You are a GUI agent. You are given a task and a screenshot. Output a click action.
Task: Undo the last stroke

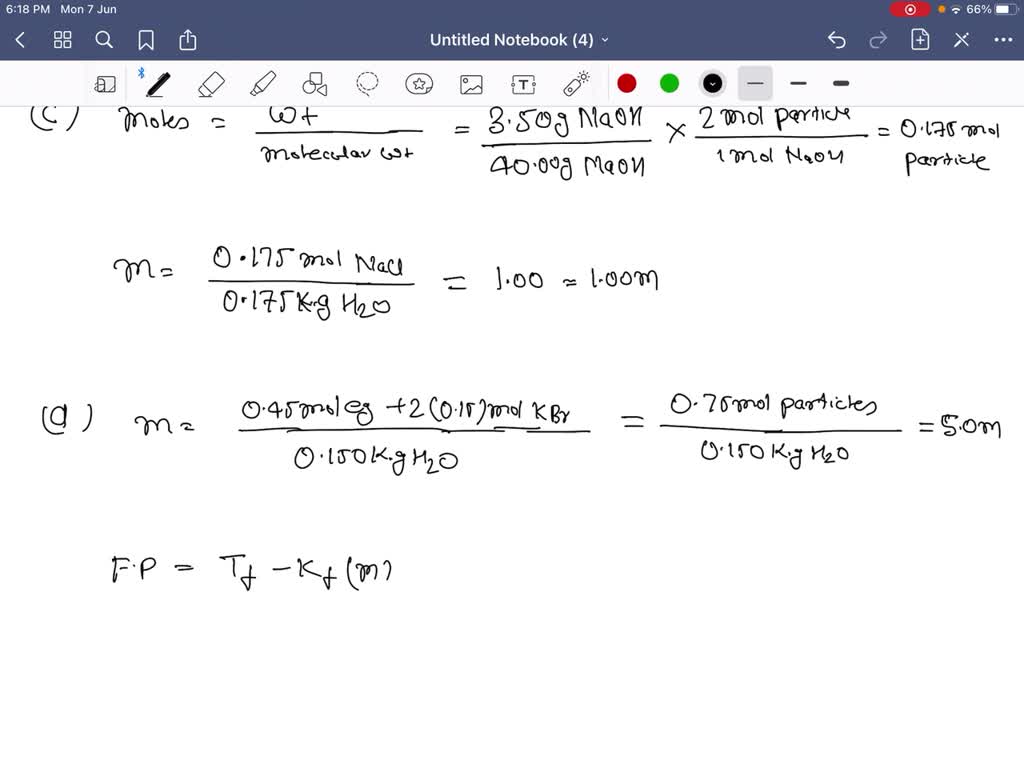point(837,40)
